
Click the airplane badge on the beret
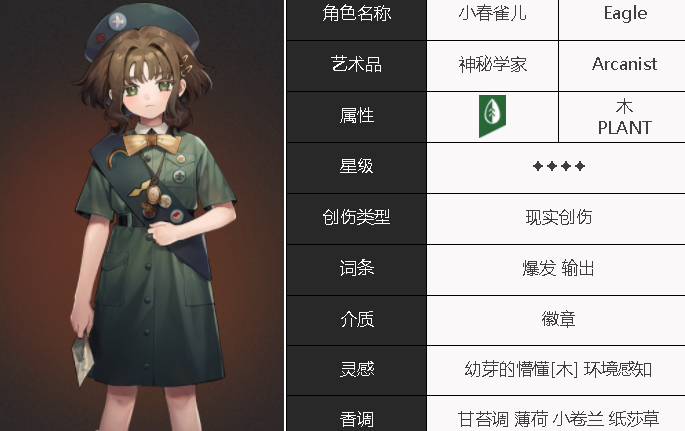click(117, 21)
